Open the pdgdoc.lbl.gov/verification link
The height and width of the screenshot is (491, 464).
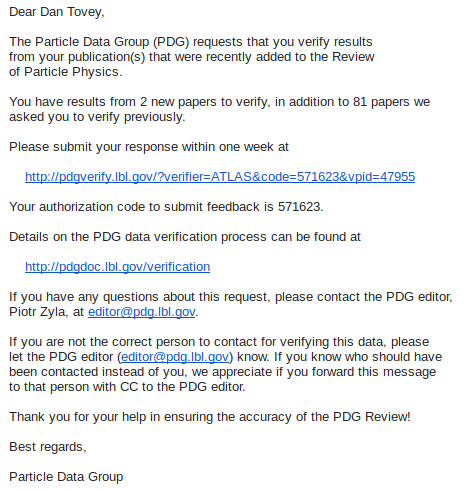pyautogui.click(x=118, y=267)
